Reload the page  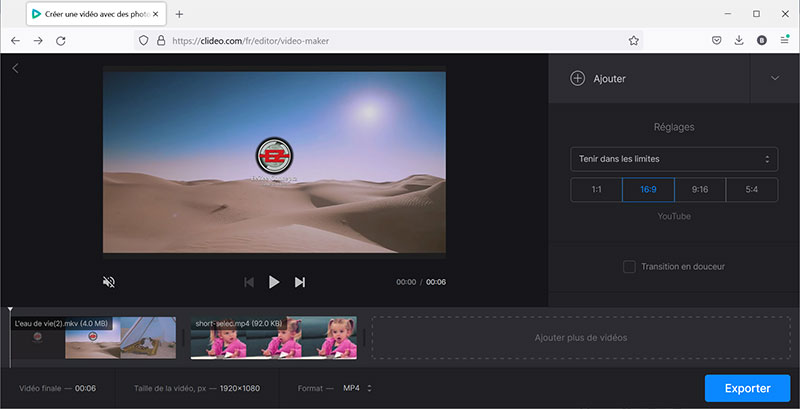[61, 41]
